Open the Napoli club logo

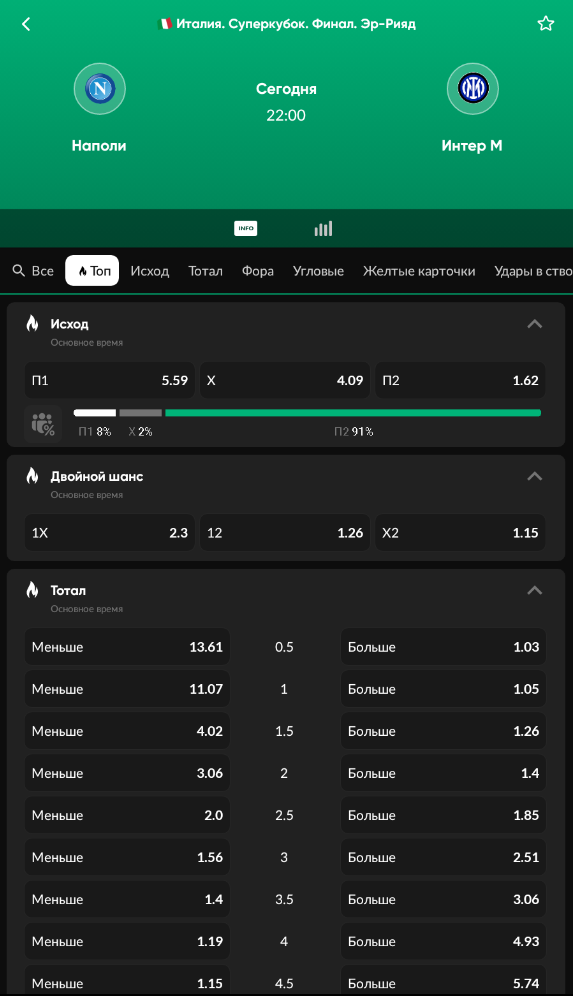pyautogui.click(x=100, y=88)
